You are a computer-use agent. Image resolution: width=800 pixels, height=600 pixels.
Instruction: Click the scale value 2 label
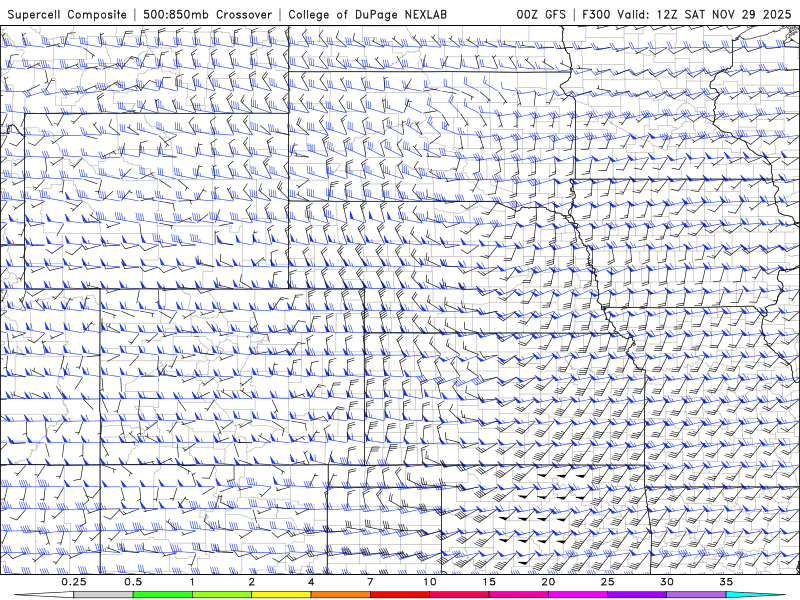tap(252, 582)
